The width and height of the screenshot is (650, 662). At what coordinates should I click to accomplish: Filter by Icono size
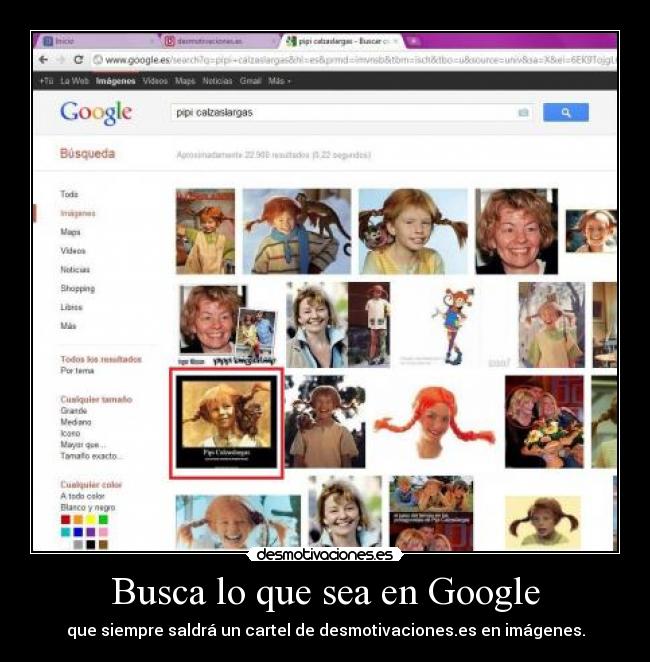tap(70, 433)
